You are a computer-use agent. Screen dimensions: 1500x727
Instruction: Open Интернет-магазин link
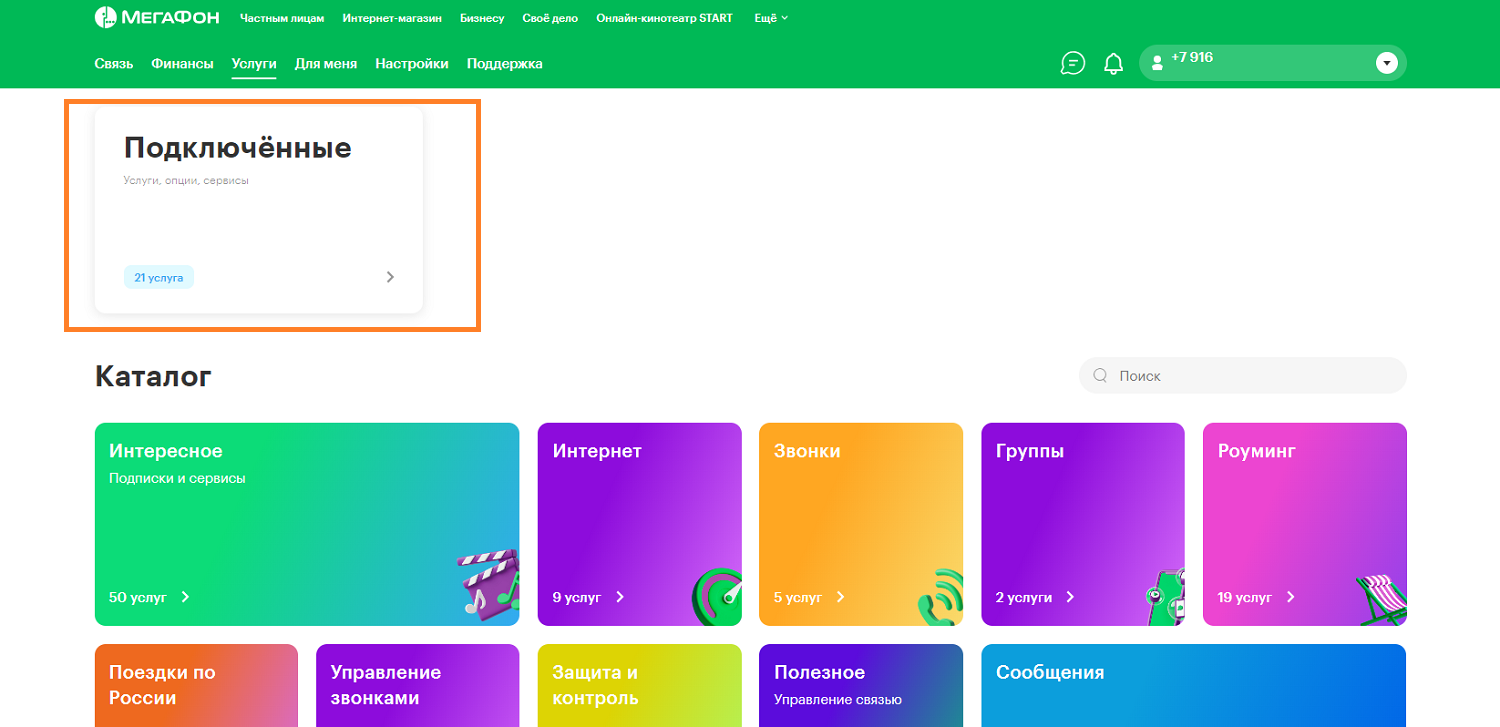click(391, 18)
